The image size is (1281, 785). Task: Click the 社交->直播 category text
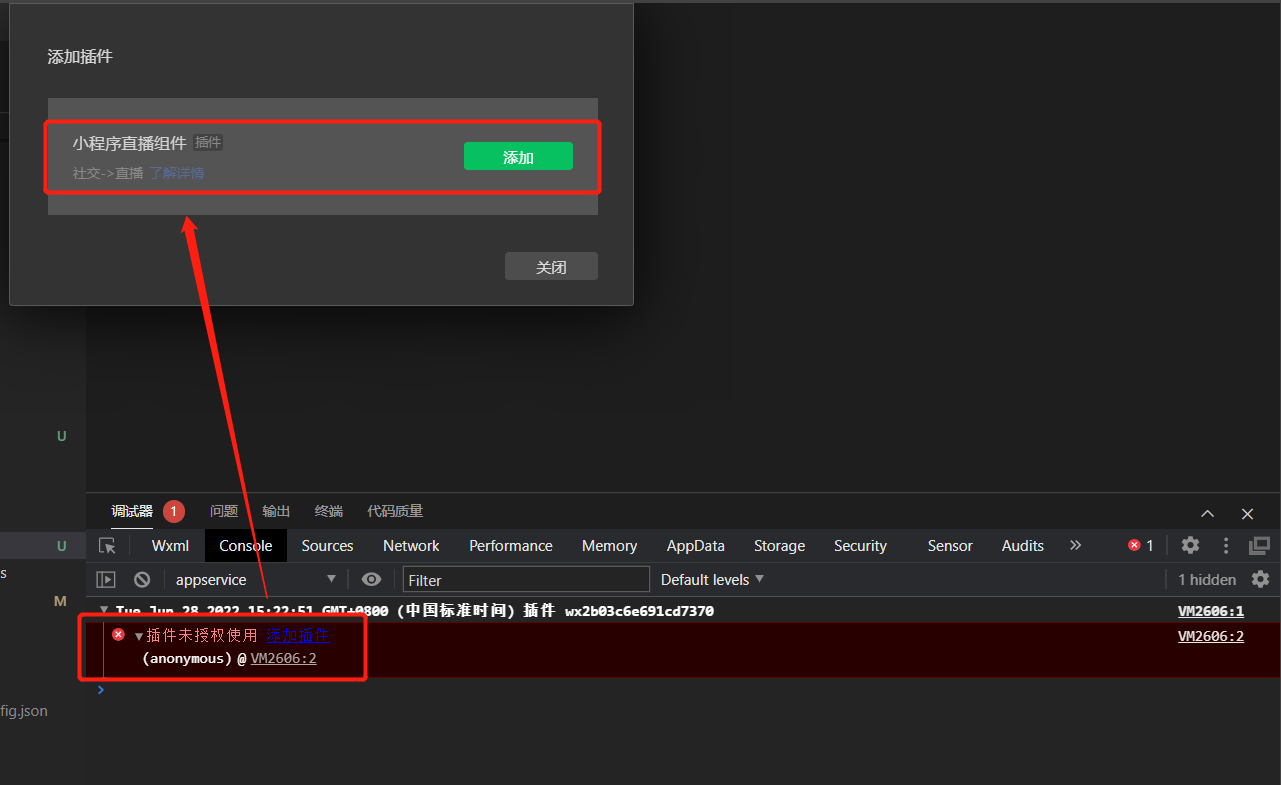pyautogui.click(x=108, y=173)
